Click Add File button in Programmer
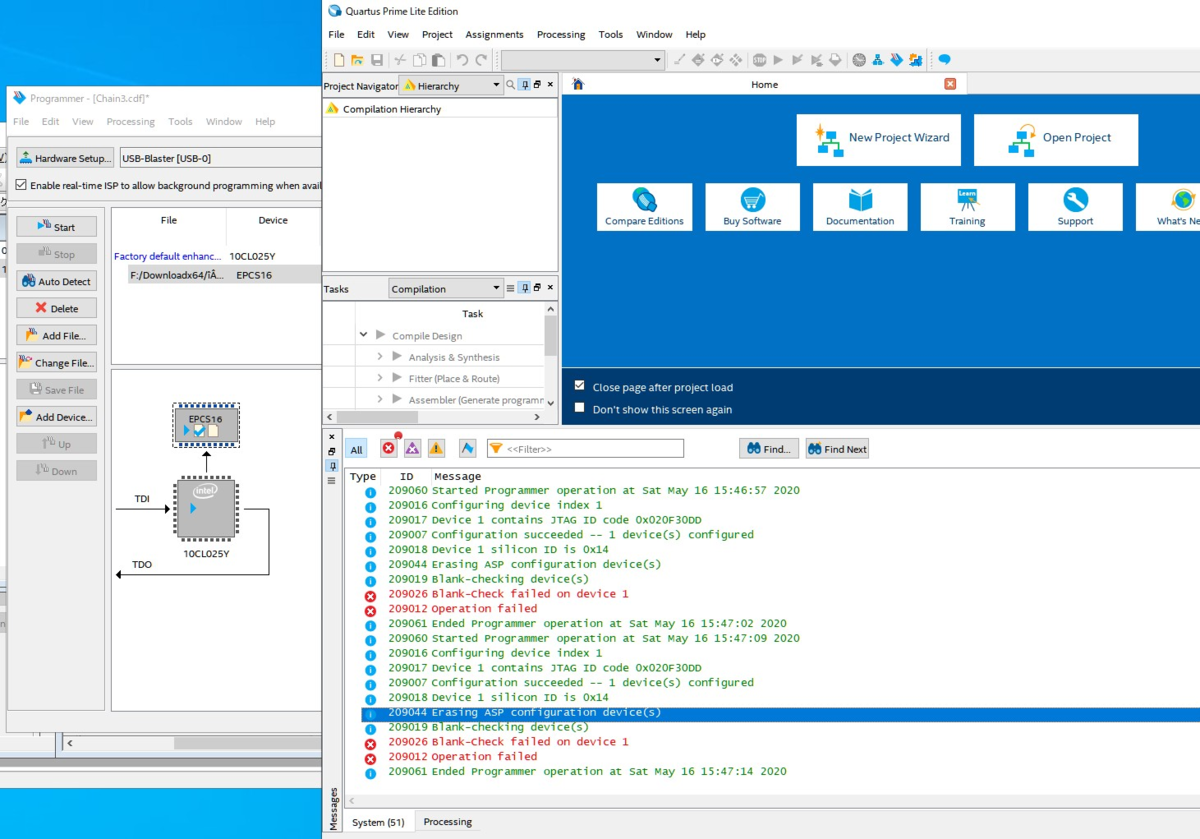The width and height of the screenshot is (1200, 839). (56, 335)
